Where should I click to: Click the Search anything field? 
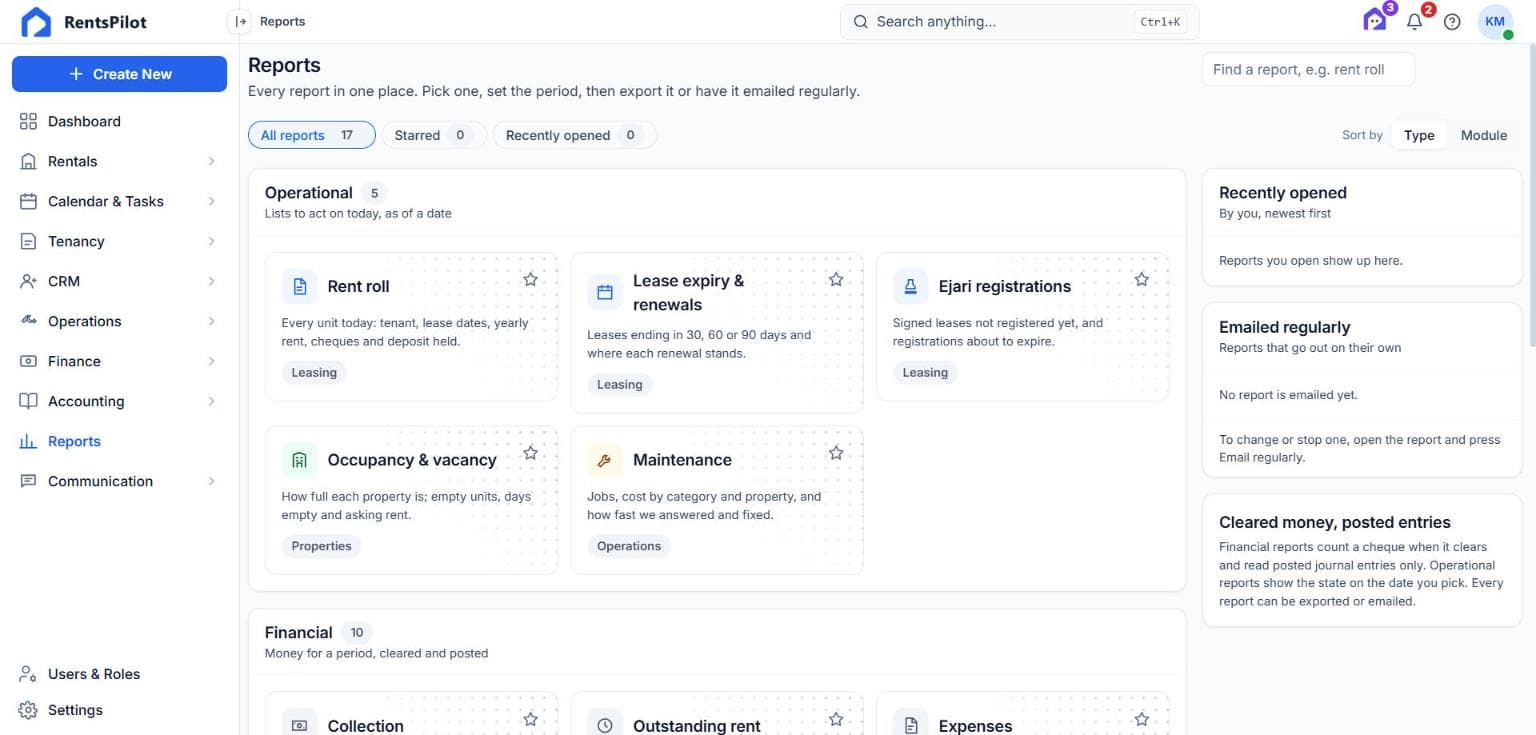tap(1019, 21)
